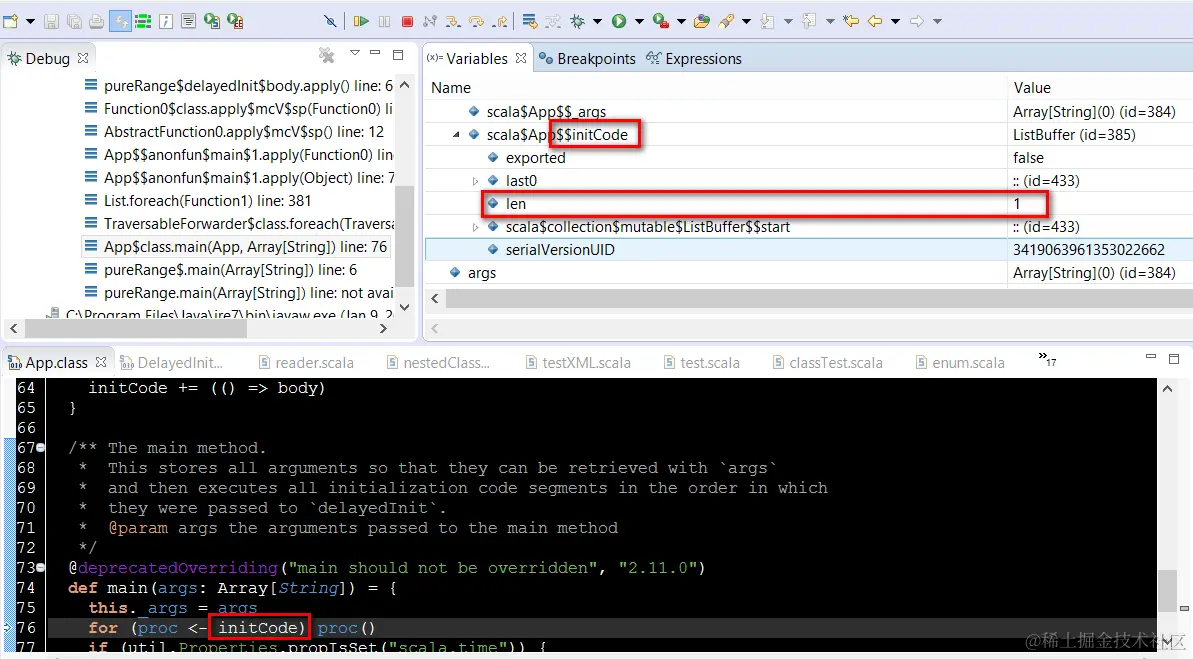Select stack frame List.foreach(Function1) line: 381

click(198, 201)
